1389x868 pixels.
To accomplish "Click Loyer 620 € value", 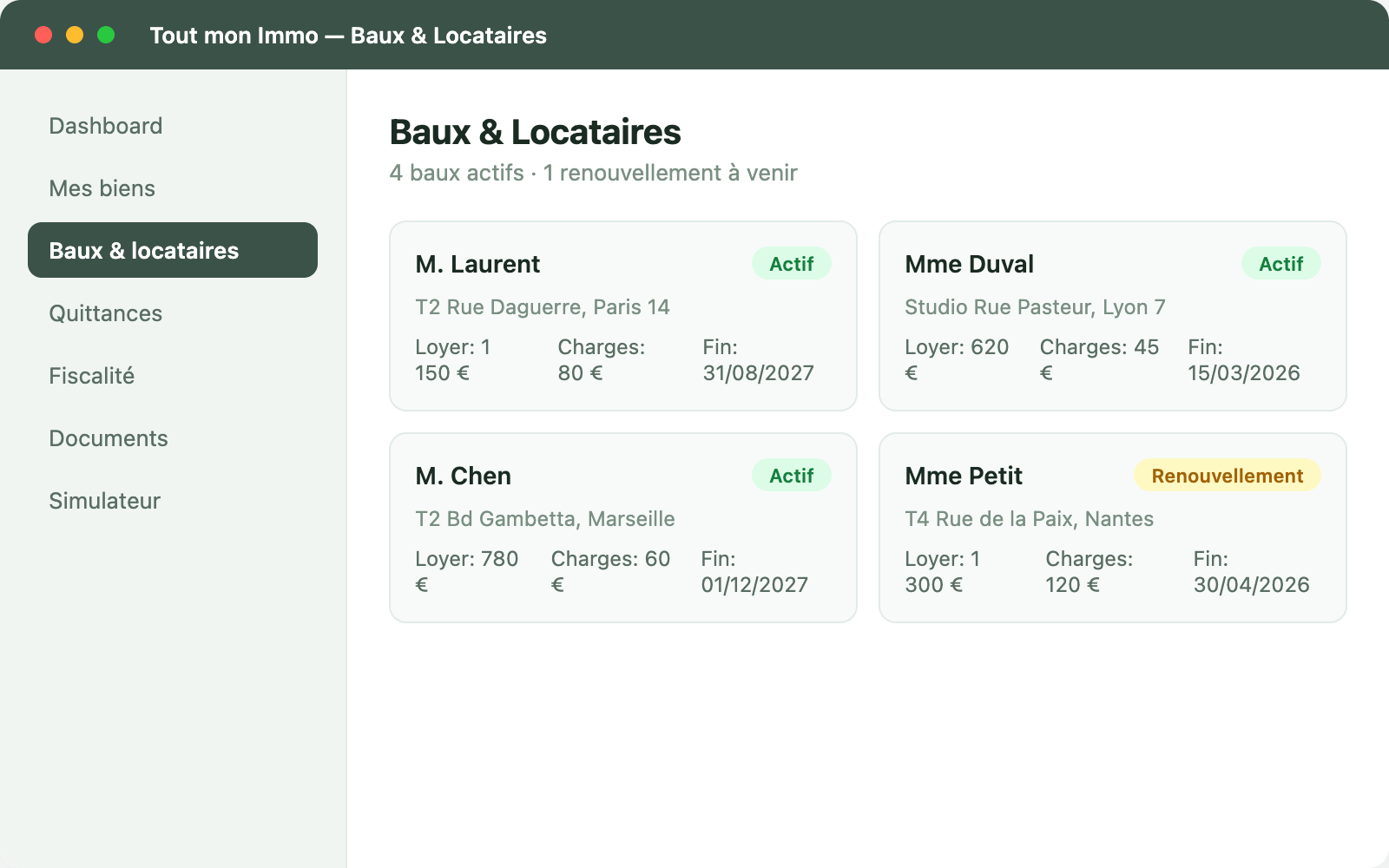I will pos(957,360).
